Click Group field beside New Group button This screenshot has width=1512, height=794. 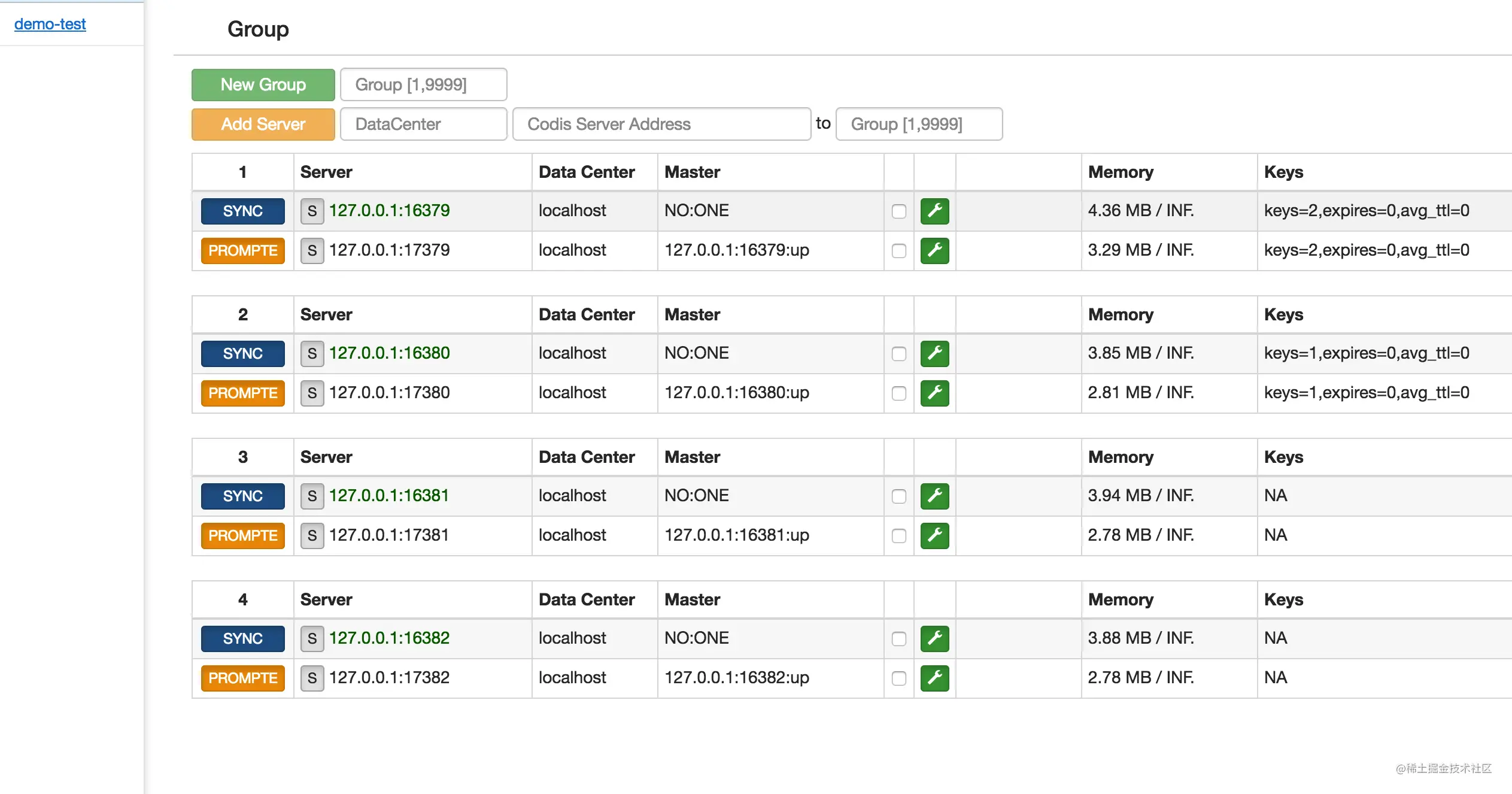(x=423, y=84)
